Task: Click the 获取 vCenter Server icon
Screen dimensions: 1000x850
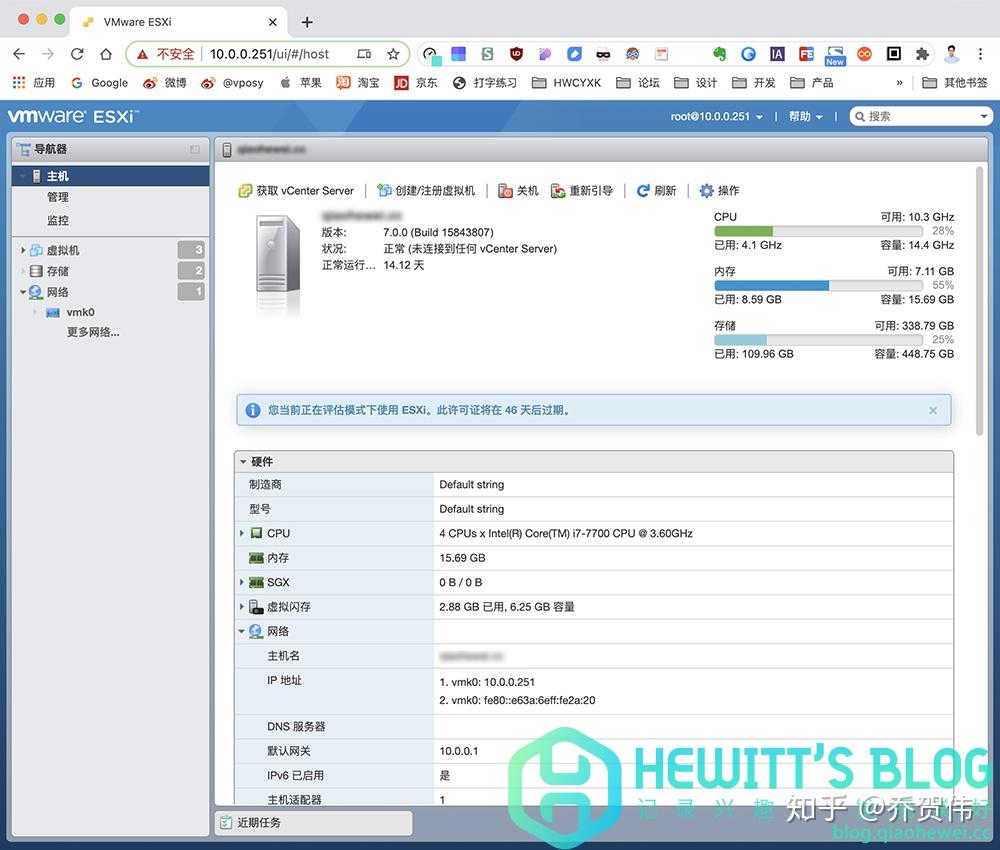Action: coord(244,191)
